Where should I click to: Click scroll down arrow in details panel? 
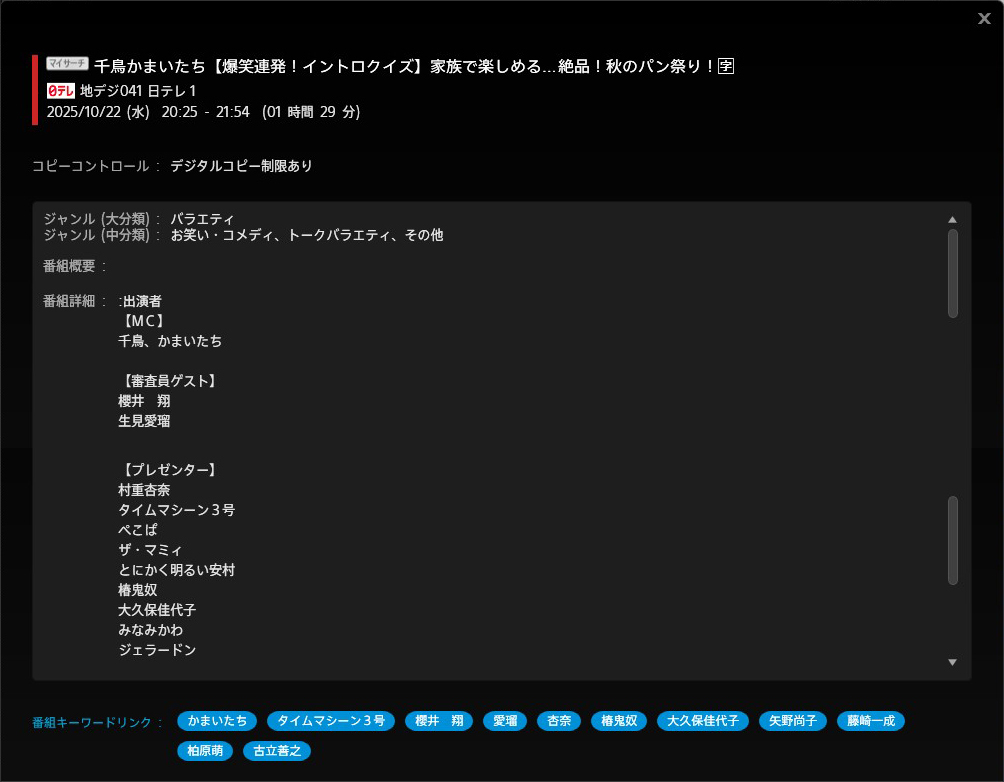[952, 662]
